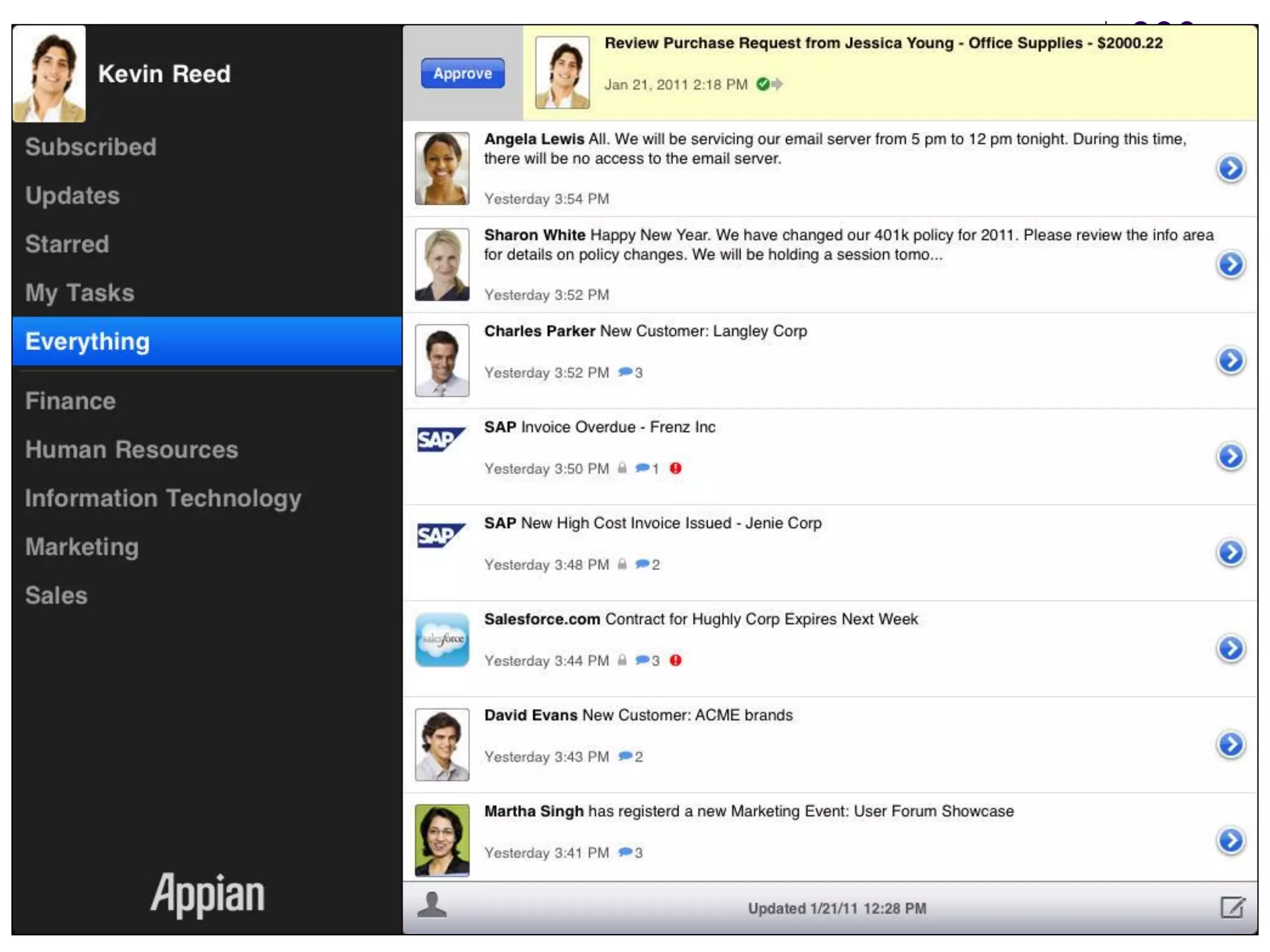
Task: Click the green check status icon on purchase request
Action: coord(763,84)
